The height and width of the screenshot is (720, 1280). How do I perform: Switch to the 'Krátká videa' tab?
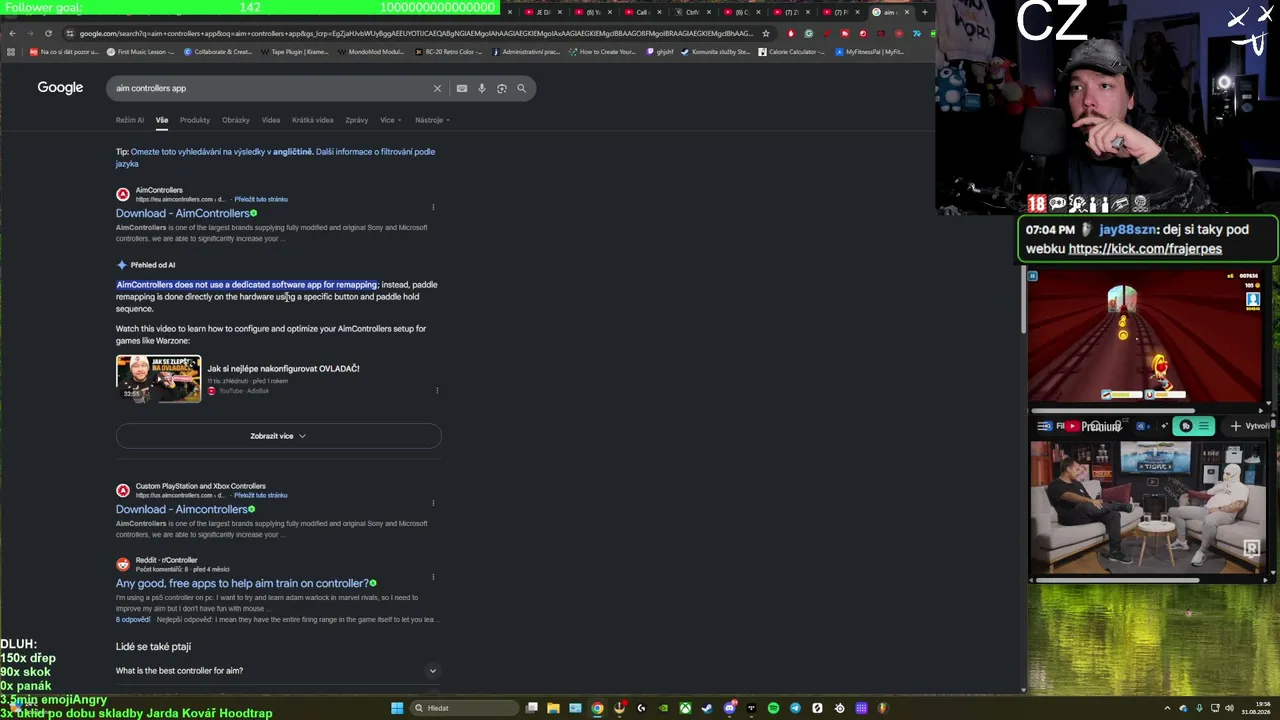pyautogui.click(x=313, y=120)
